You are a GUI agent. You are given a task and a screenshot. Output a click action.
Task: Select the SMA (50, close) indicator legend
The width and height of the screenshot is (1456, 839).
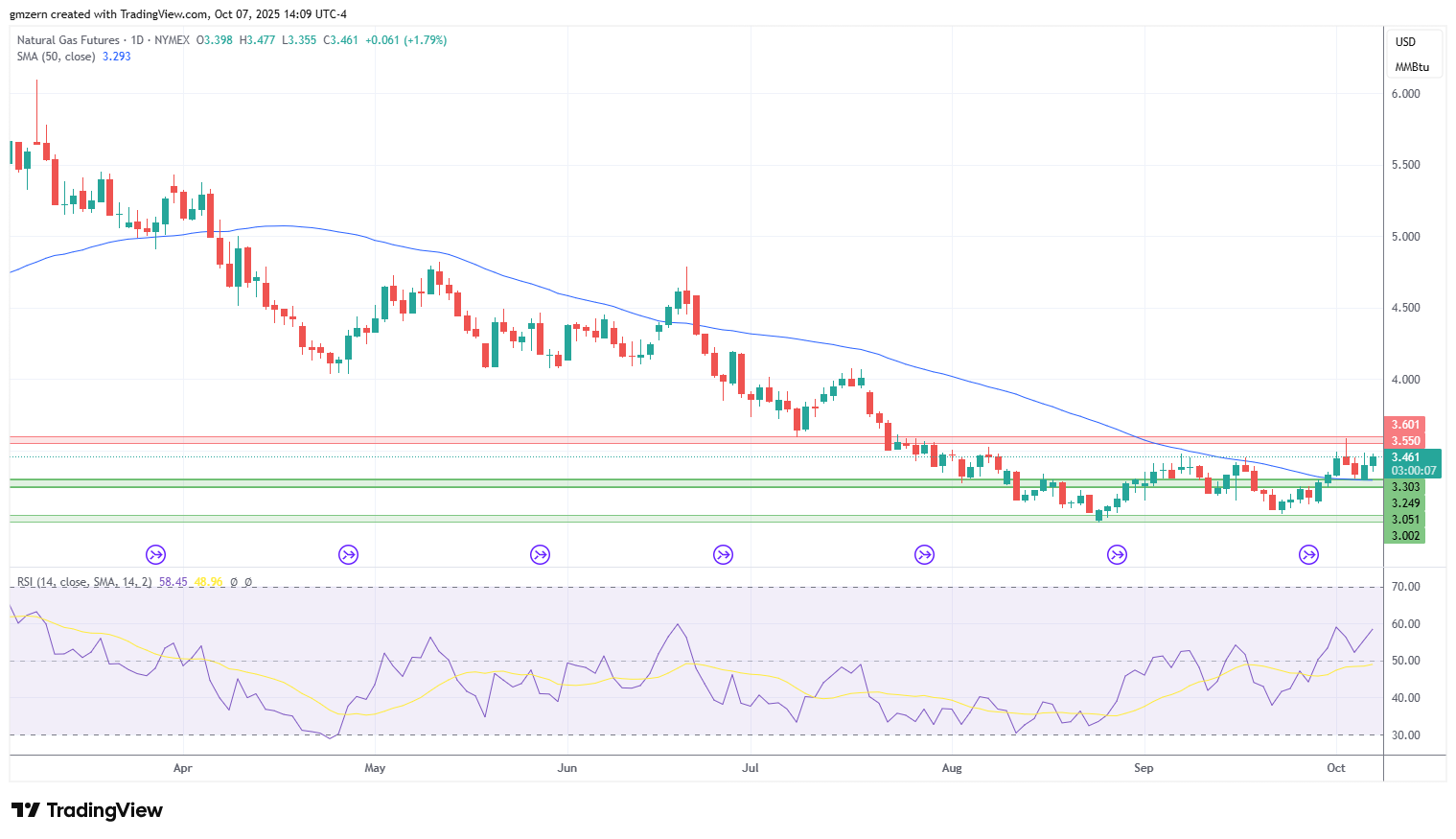56,57
